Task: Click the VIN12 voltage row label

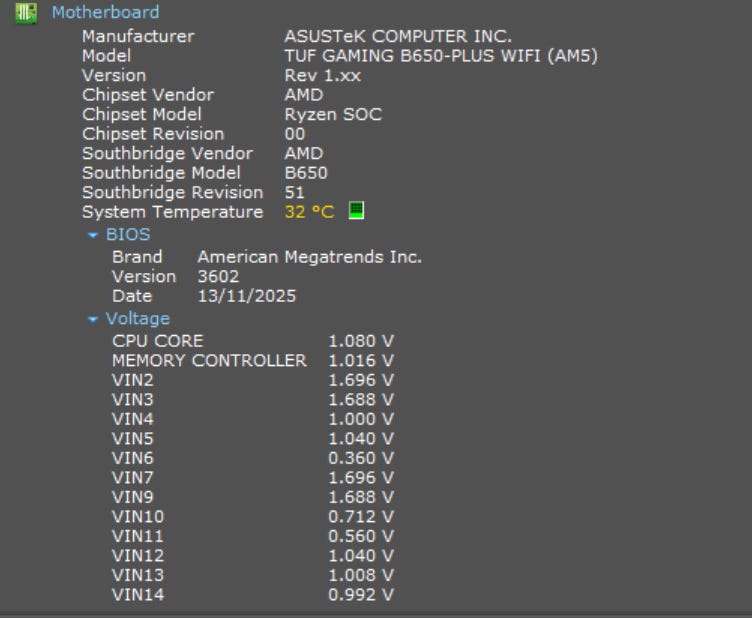Action: pos(138,556)
